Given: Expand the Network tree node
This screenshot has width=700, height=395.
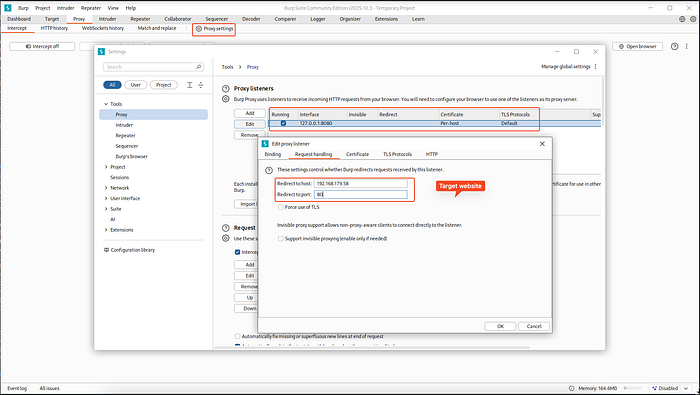Looking at the screenshot, I should pos(106,188).
